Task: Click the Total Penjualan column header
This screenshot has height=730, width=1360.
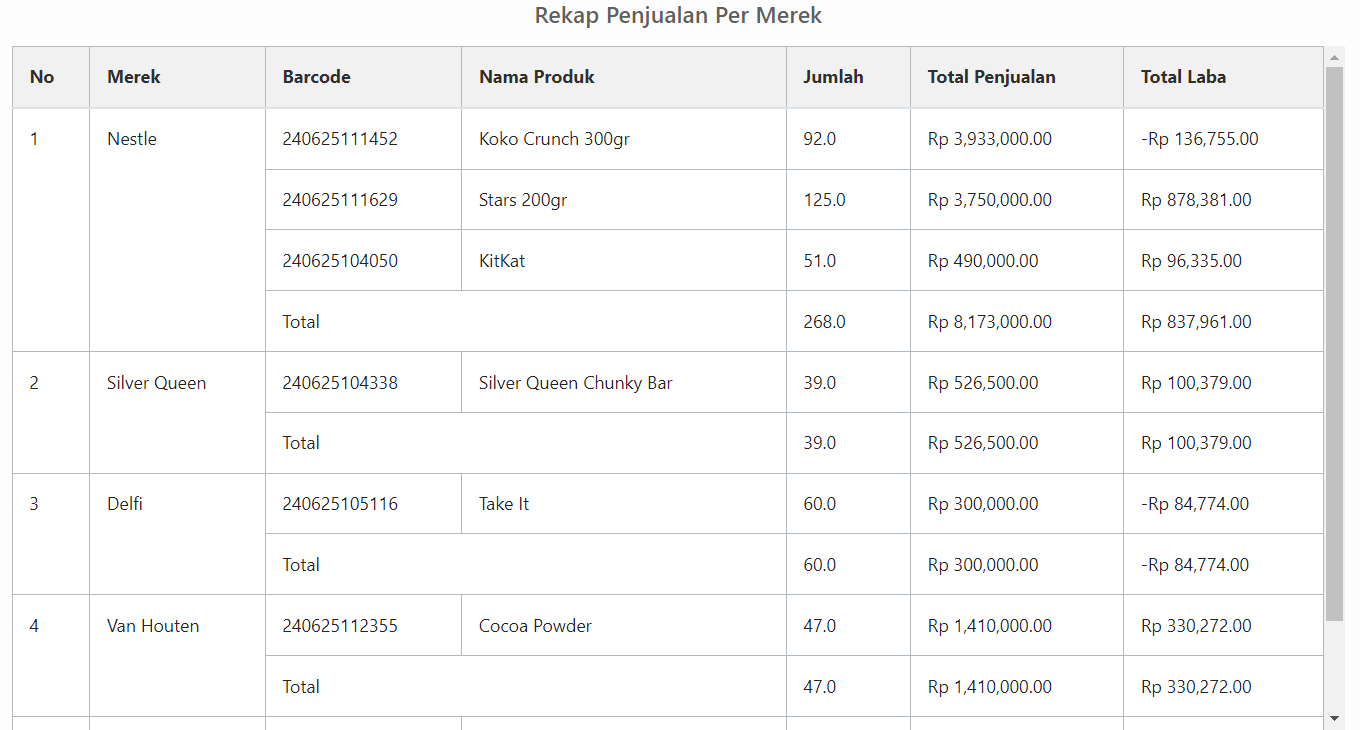Action: click(x=991, y=77)
